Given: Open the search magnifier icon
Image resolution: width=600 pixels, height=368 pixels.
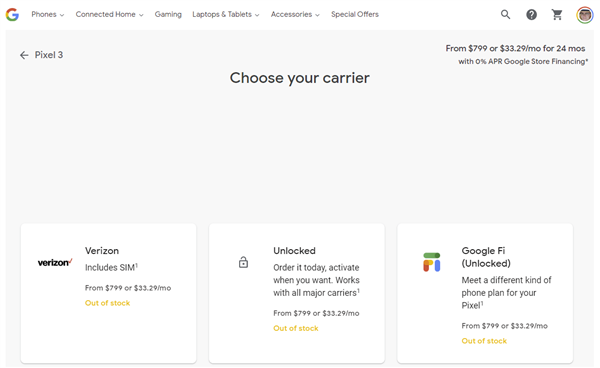Looking at the screenshot, I should pos(505,15).
